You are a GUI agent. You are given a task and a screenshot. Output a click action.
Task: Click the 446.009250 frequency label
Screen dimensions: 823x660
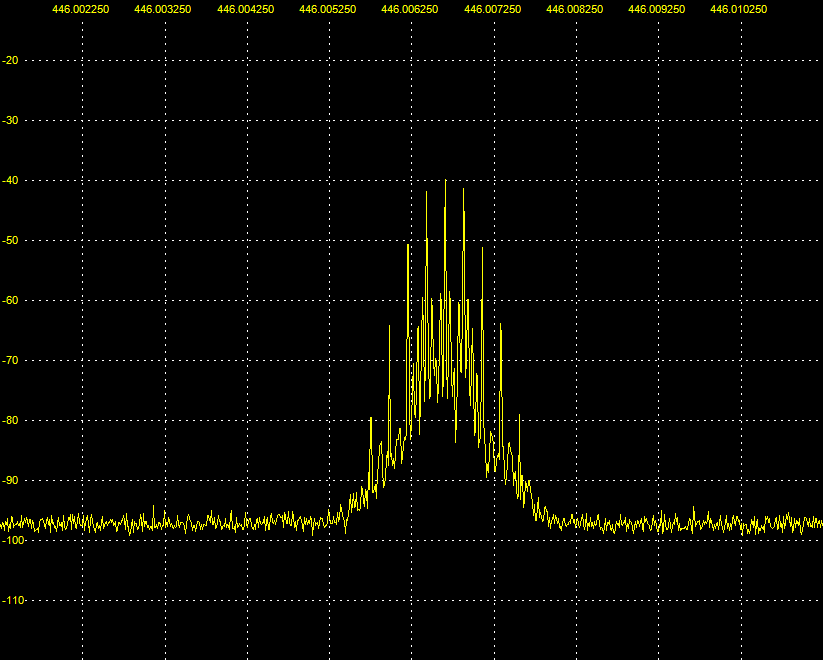coord(657,9)
